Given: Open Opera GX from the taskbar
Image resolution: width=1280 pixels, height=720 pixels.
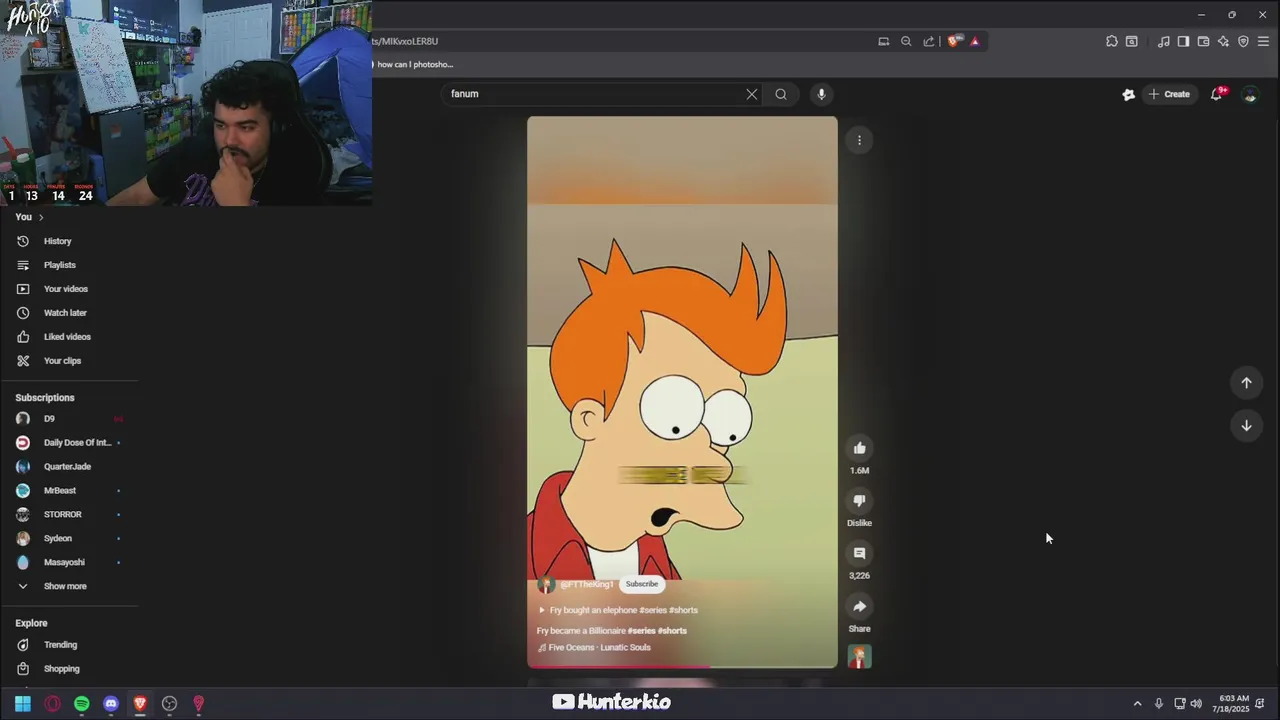Looking at the screenshot, I should coord(52,704).
